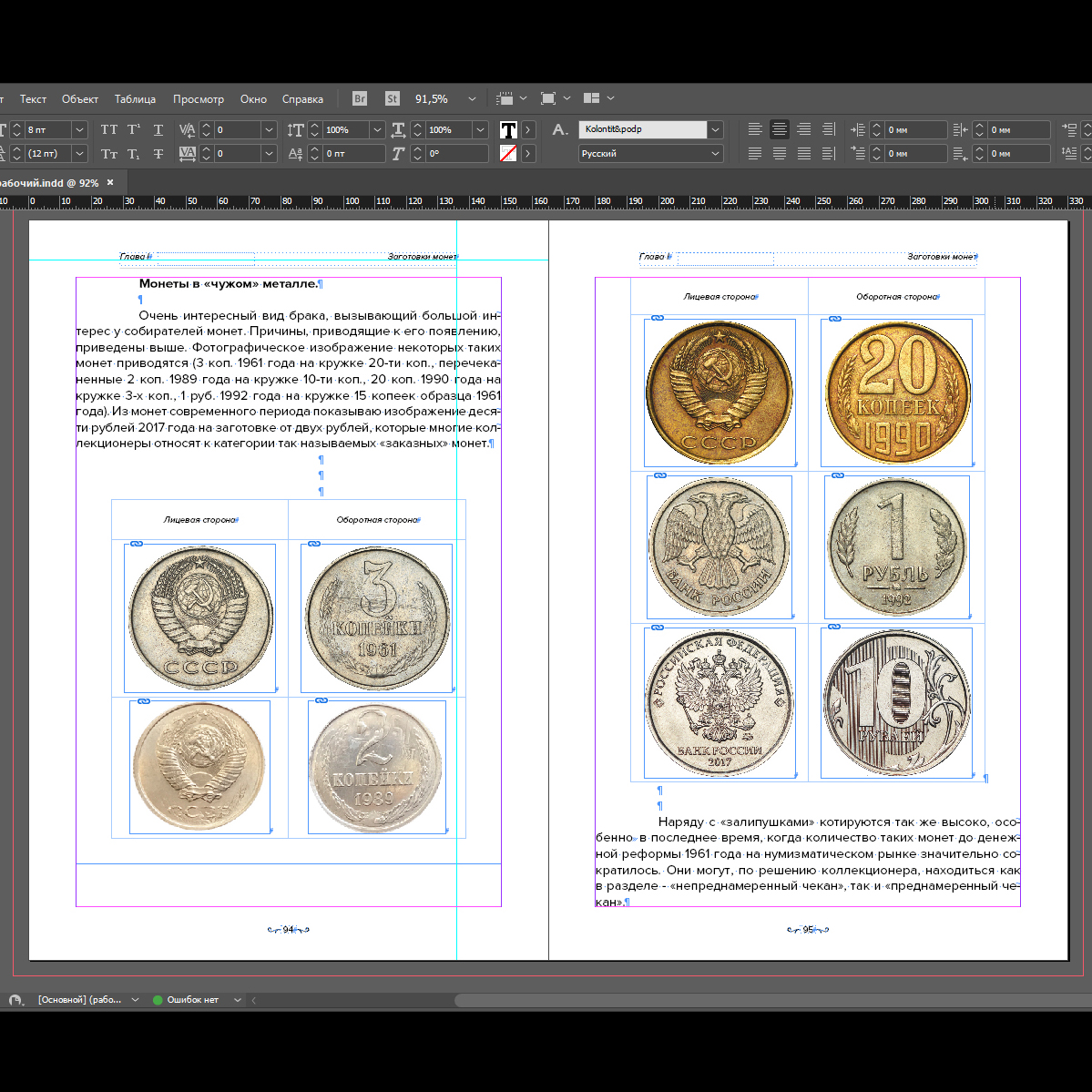Image resolution: width=1092 pixels, height=1092 pixels.
Task: Select the 2 копейки 1989 coin image
Action: click(377, 767)
